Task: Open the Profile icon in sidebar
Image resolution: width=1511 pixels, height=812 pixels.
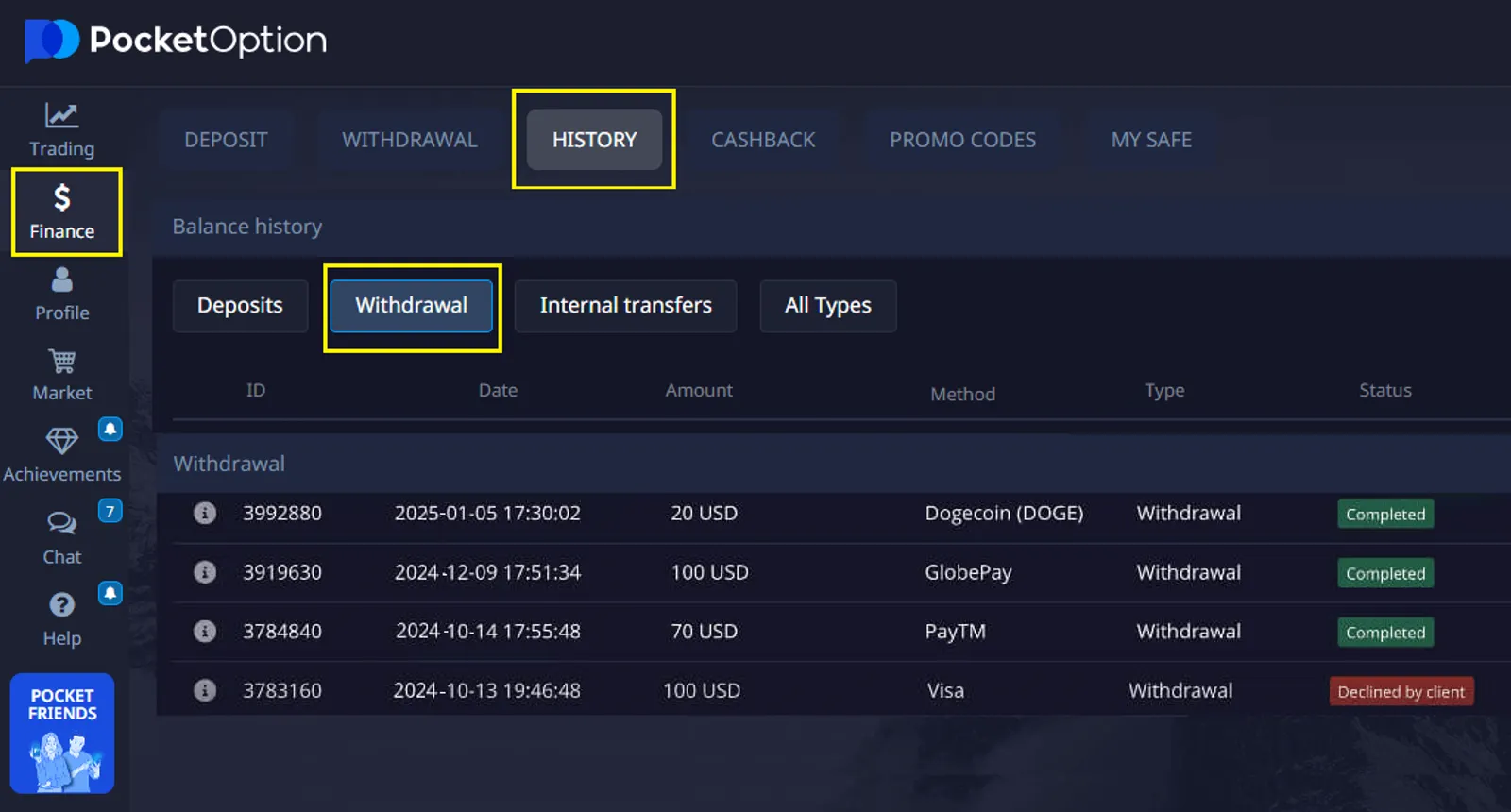Action: point(61,280)
